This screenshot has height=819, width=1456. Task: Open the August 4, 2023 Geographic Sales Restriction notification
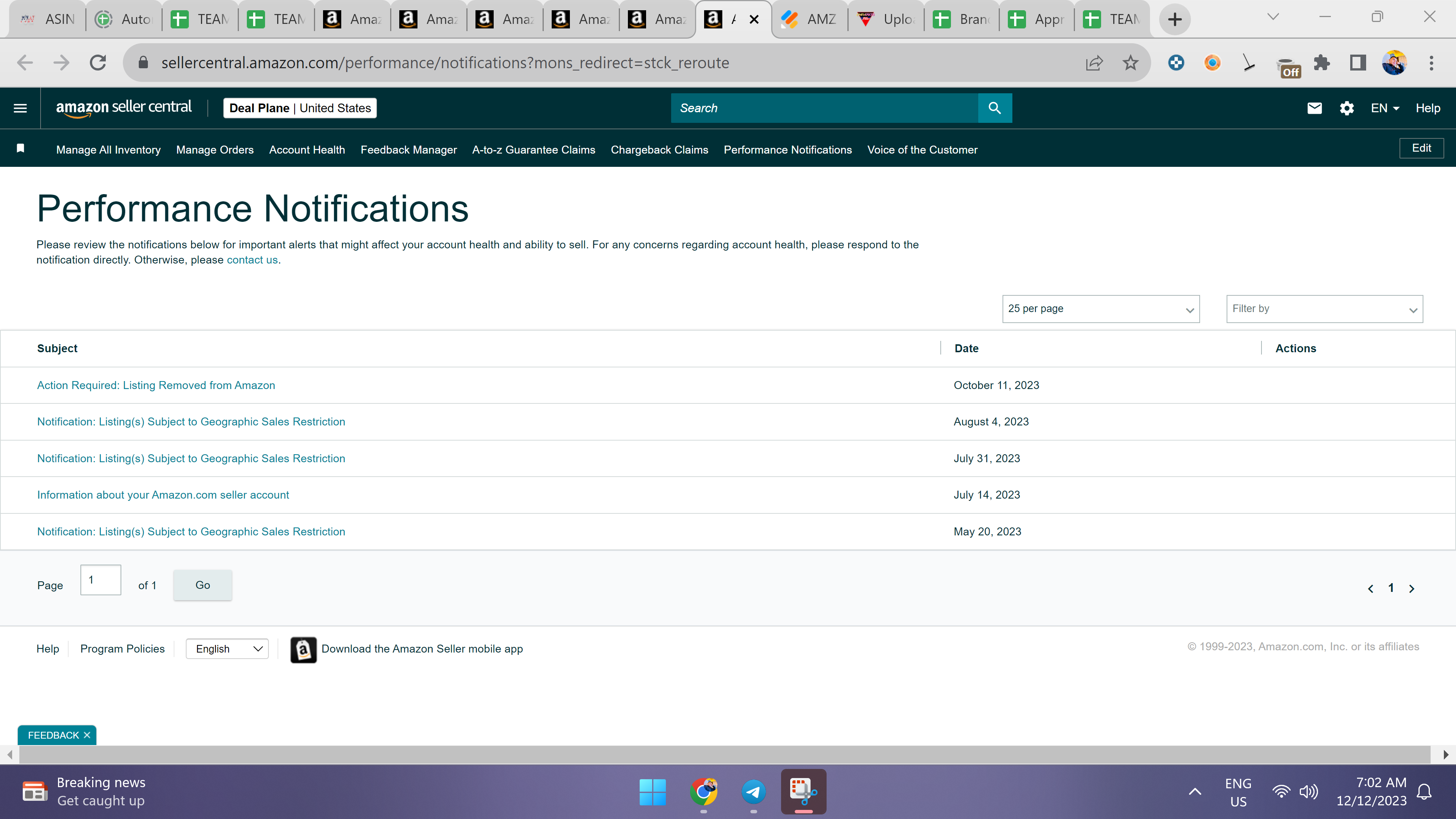pyautogui.click(x=191, y=422)
